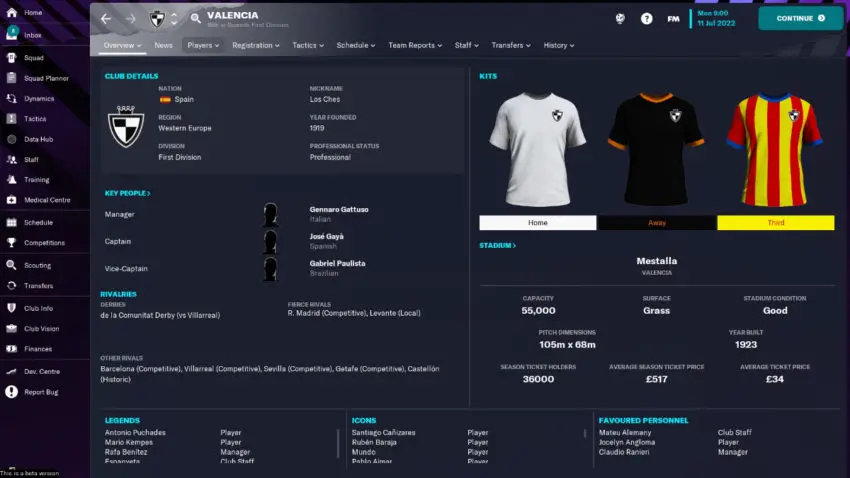
Task: Click the search magnifier icon beside Valencia
Action: point(196,18)
